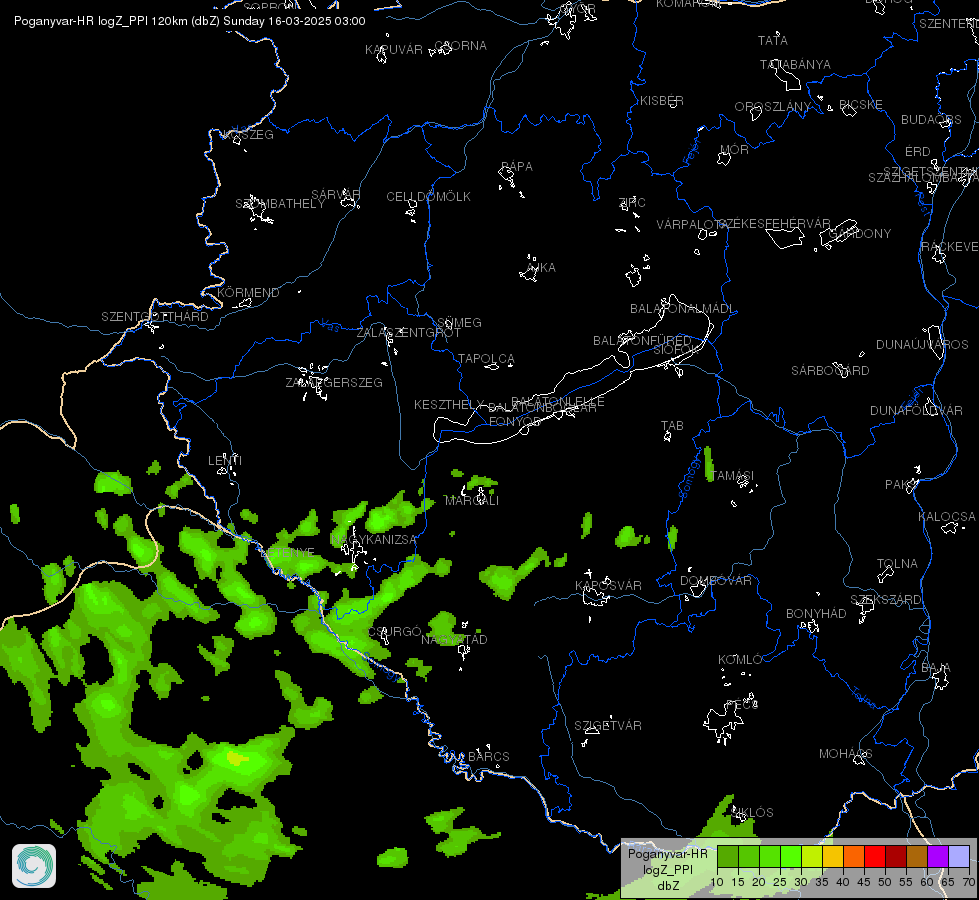The width and height of the screenshot is (979, 900).
Task: Click the MÓR city label
Action: coord(734,149)
